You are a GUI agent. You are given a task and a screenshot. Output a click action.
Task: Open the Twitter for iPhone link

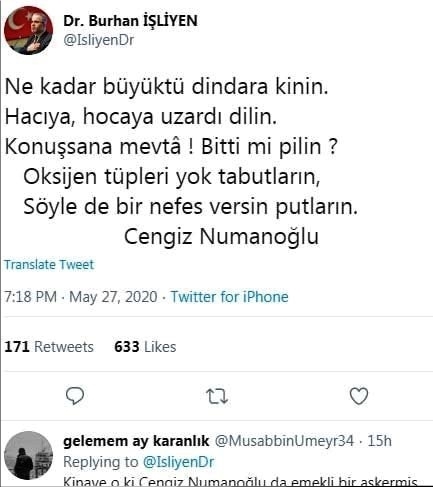tap(229, 297)
